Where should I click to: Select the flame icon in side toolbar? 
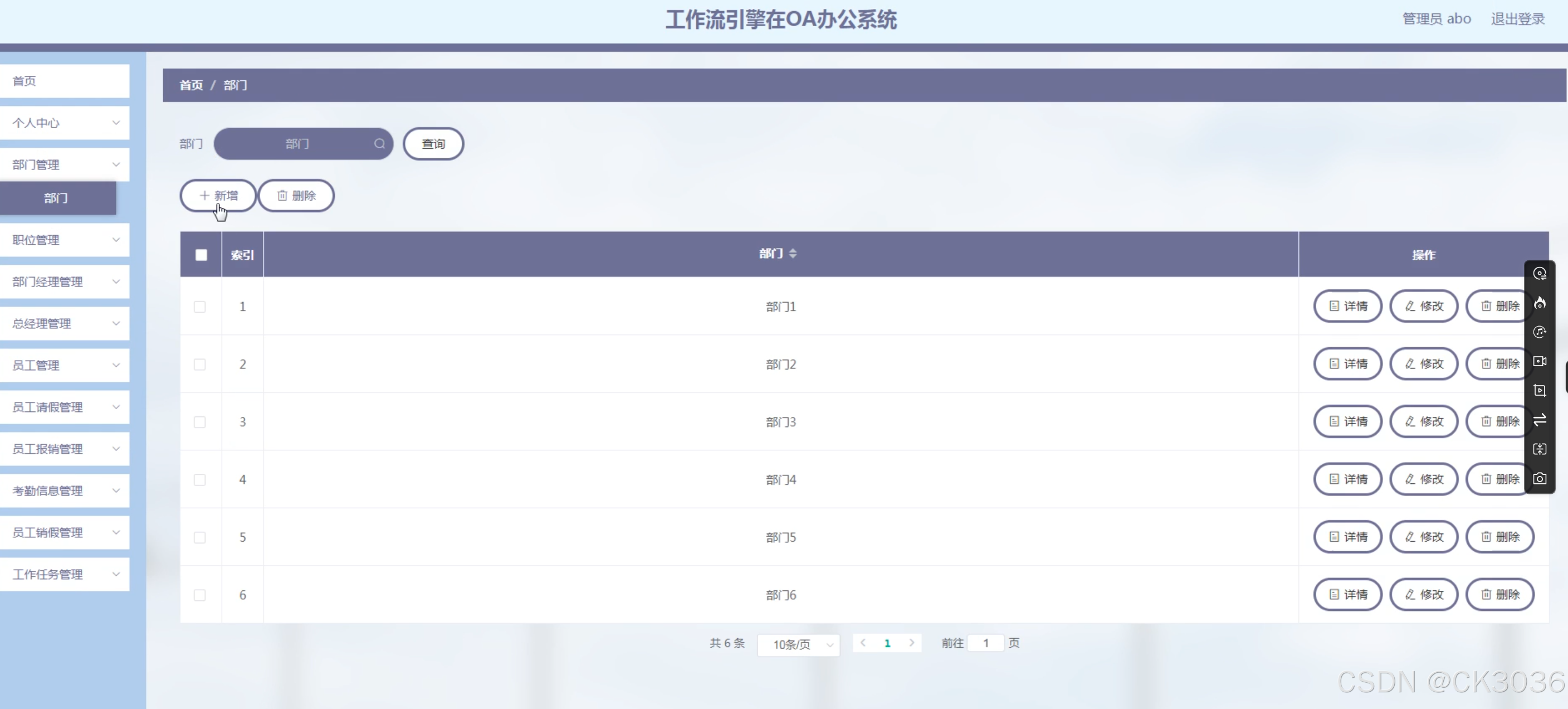(1540, 303)
